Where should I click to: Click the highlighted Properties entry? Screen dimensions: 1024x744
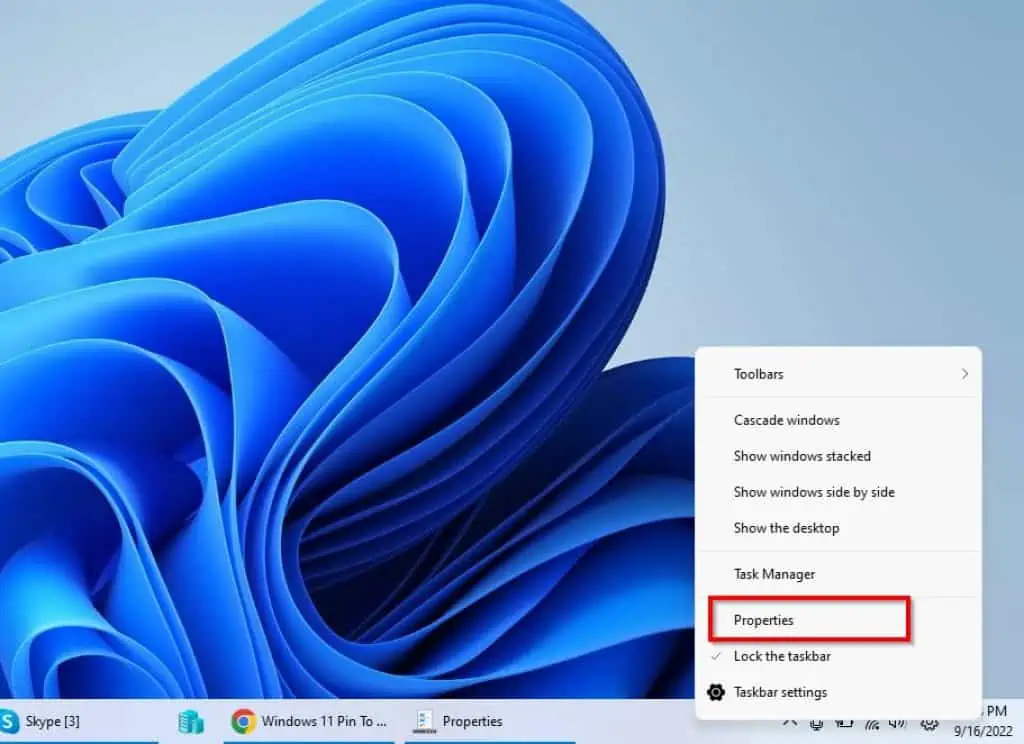[763, 619]
